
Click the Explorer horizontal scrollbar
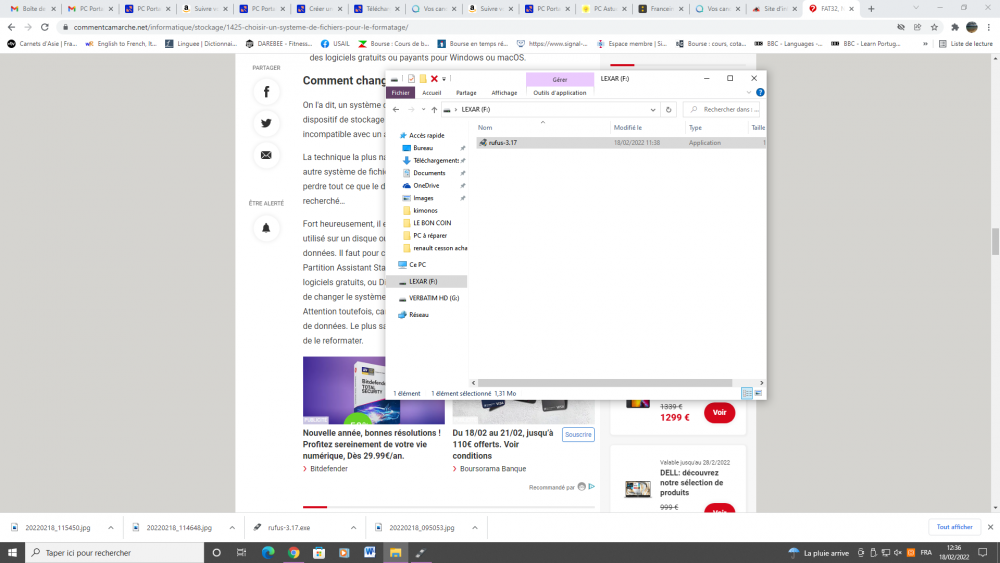(x=605, y=383)
